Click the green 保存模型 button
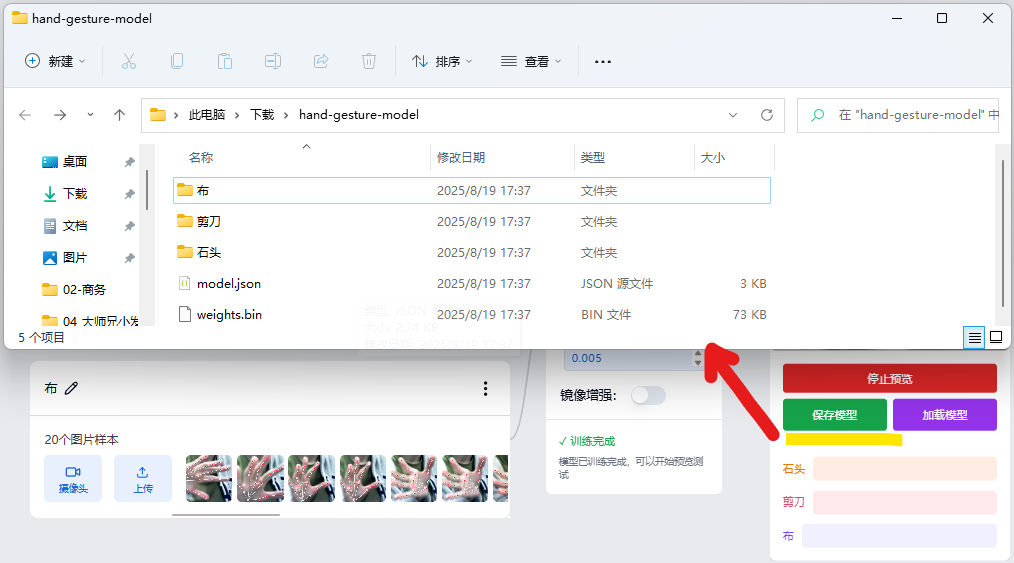This screenshot has width=1014, height=563. 835,415
